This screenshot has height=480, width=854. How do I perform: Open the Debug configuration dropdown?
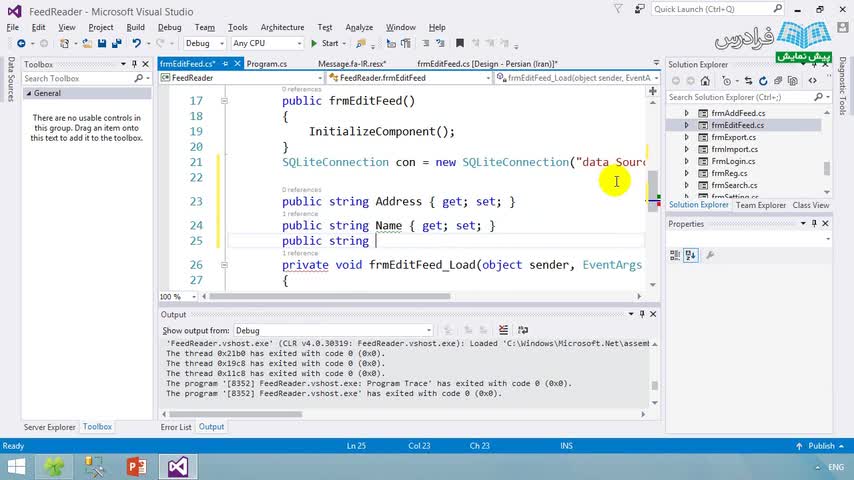click(x=204, y=43)
